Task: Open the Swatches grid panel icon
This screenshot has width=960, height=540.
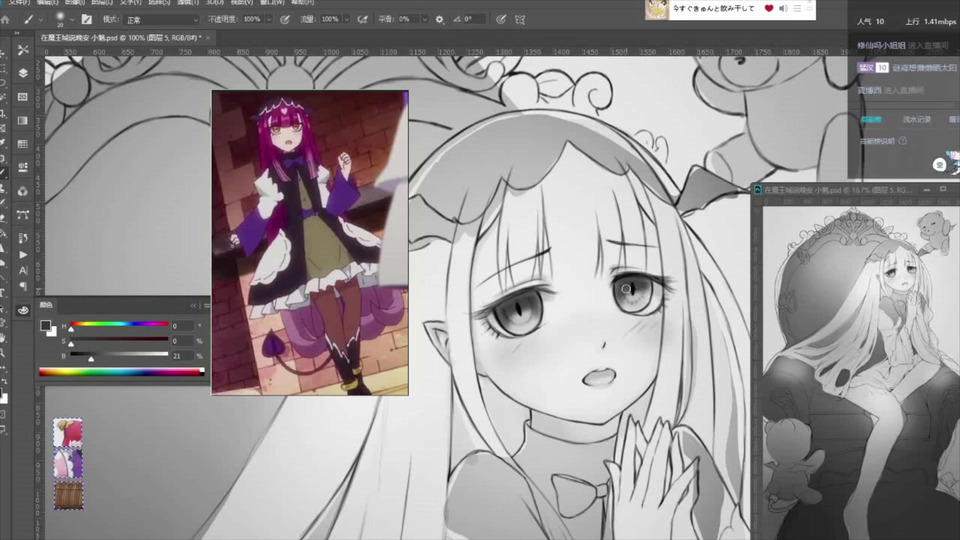Action: (23, 144)
